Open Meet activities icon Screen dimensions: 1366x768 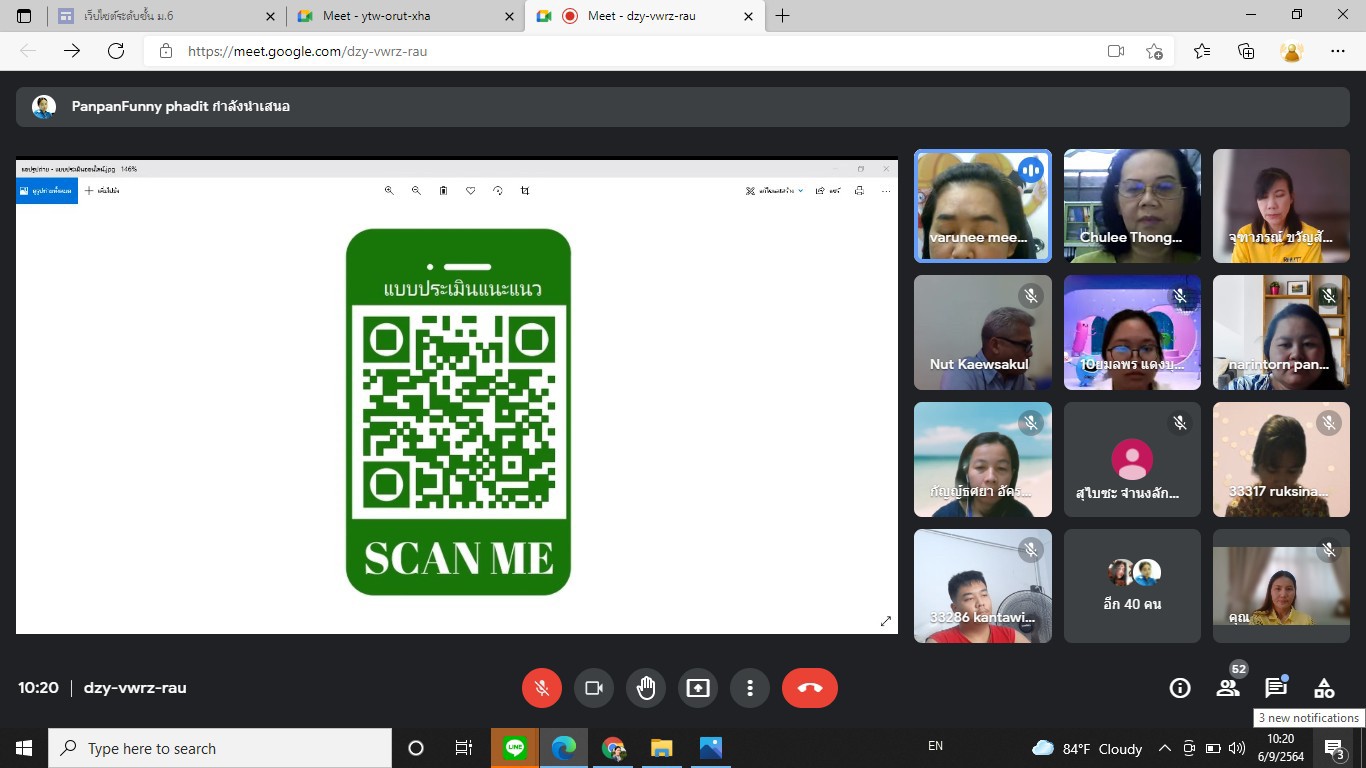pyautogui.click(x=1324, y=688)
